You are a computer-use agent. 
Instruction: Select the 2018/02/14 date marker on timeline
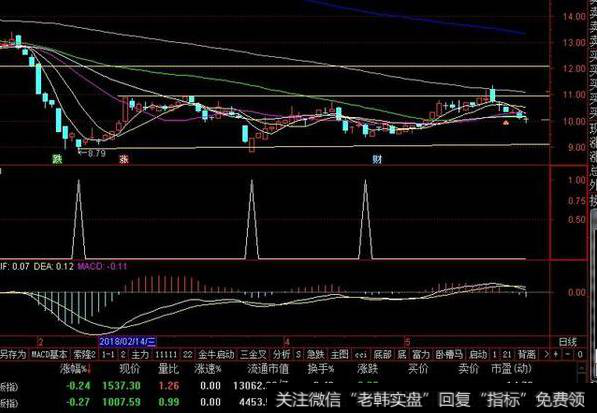(x=128, y=342)
